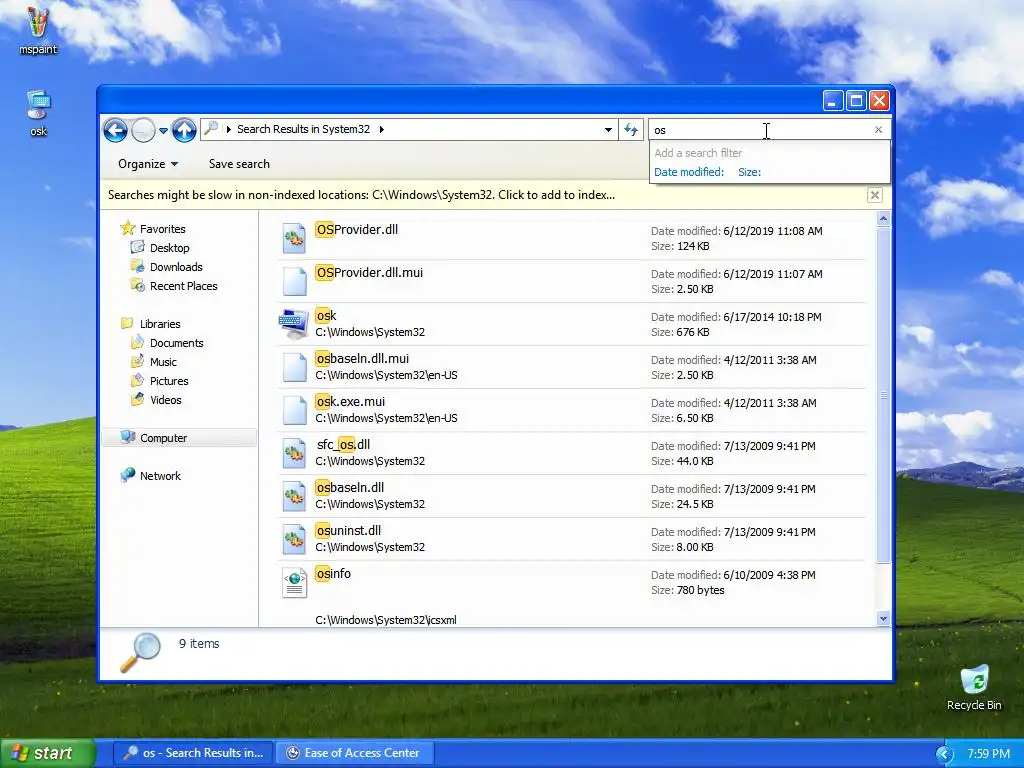
Task: Expand arrow after Search Results in System32
Action: (x=381, y=129)
